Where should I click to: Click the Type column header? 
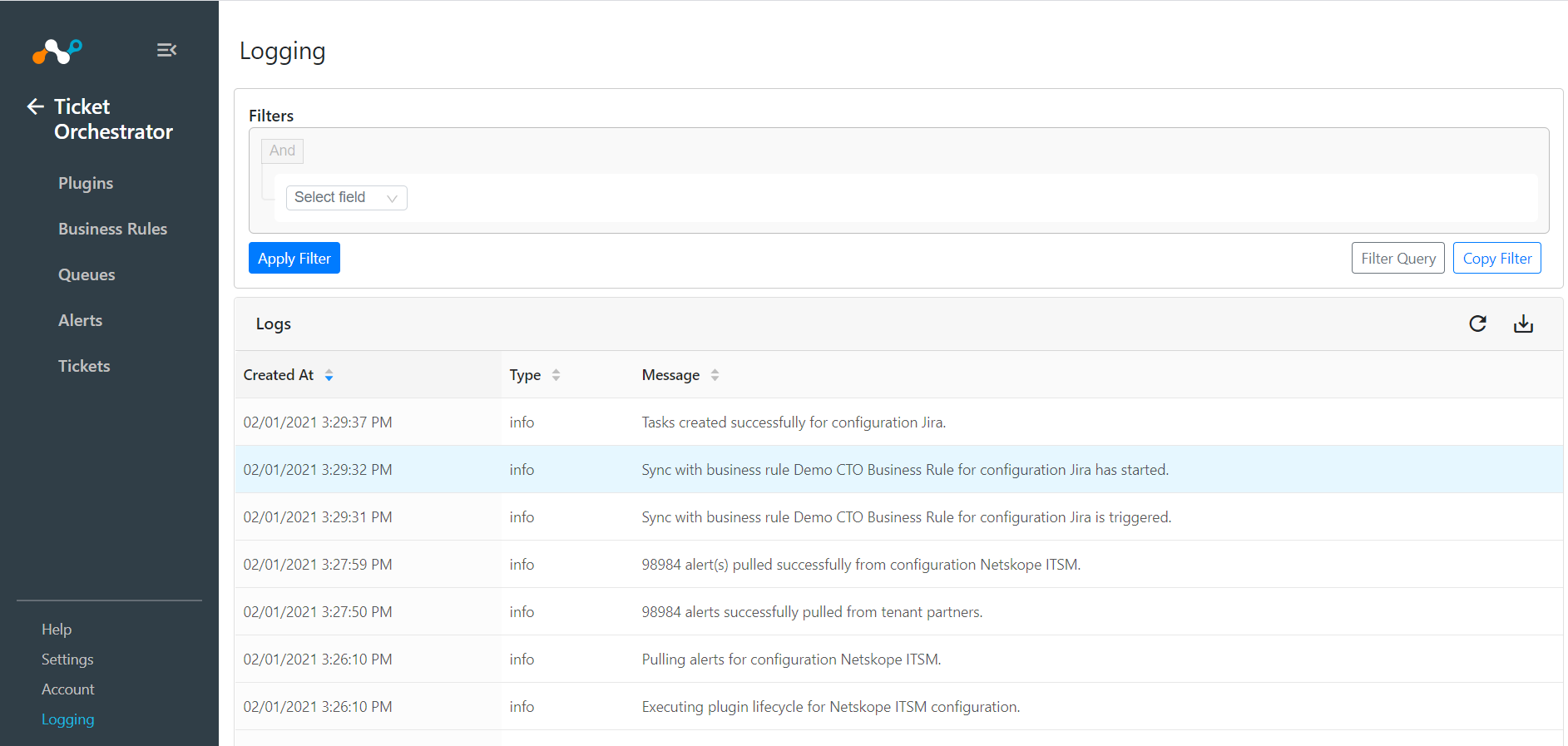(x=525, y=375)
